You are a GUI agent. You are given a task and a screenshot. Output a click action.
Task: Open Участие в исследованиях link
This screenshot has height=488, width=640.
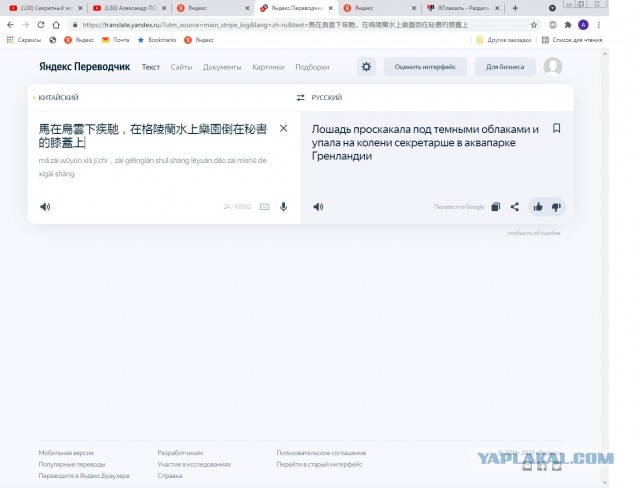coord(194,464)
